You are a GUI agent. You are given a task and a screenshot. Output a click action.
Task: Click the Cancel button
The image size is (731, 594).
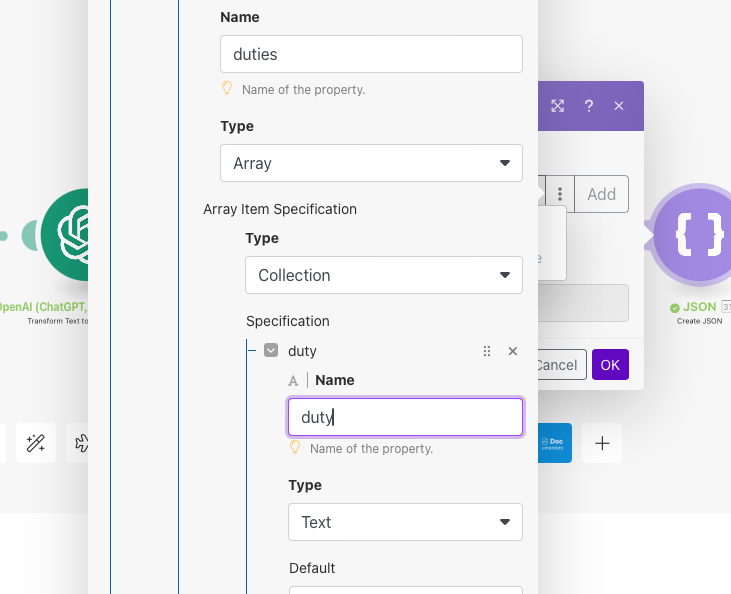click(557, 365)
